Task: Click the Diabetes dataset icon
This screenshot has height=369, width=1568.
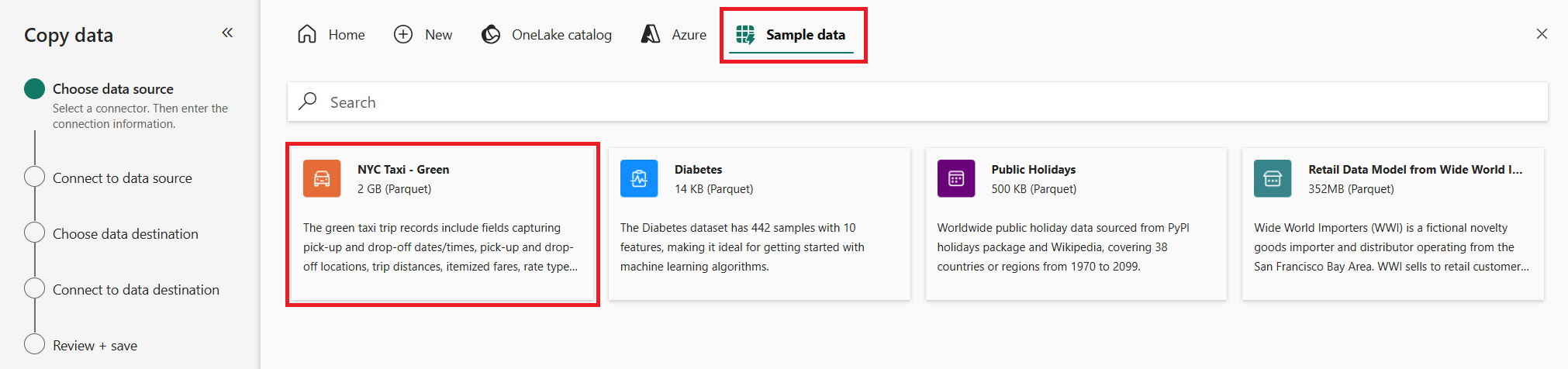Action: click(639, 179)
